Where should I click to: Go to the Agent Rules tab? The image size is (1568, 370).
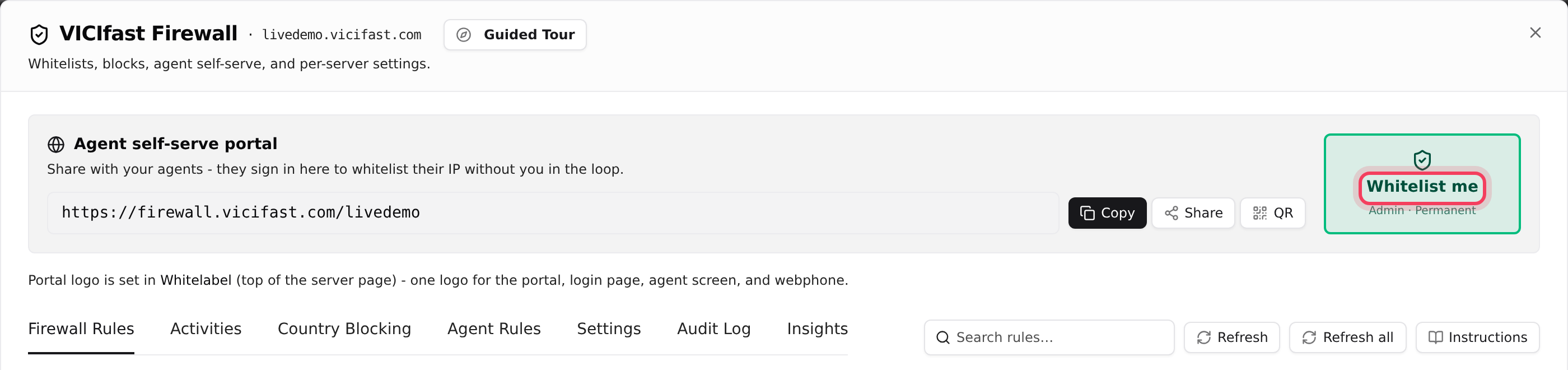[494, 329]
